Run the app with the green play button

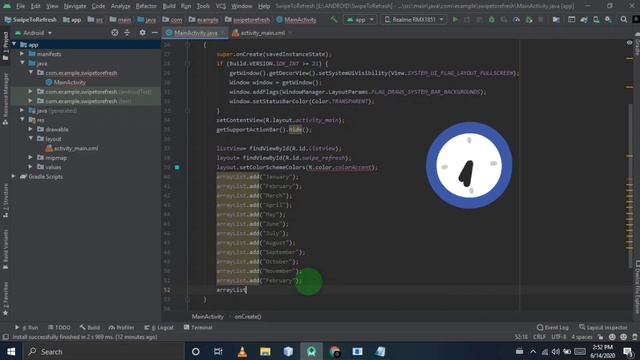(455, 20)
